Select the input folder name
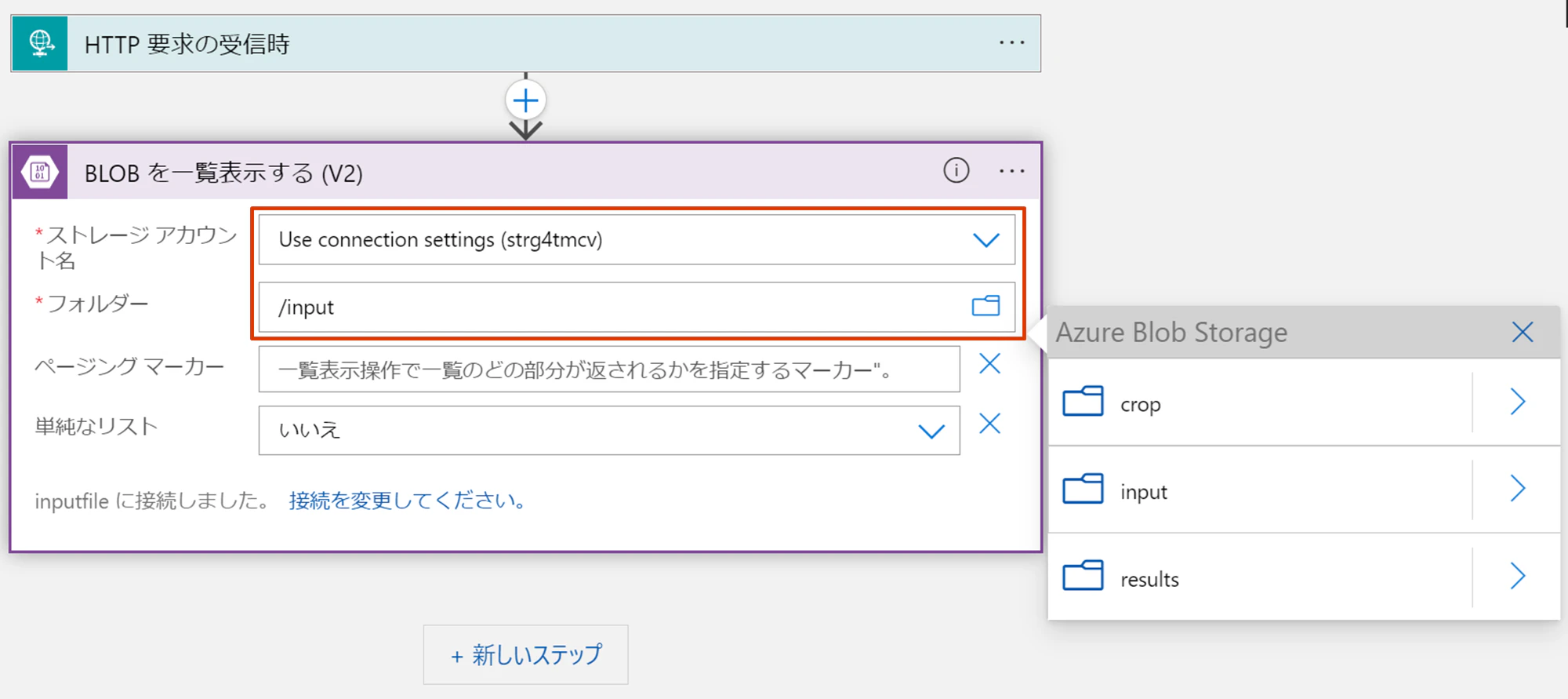This screenshot has height=699, width=1568. [x=1144, y=492]
